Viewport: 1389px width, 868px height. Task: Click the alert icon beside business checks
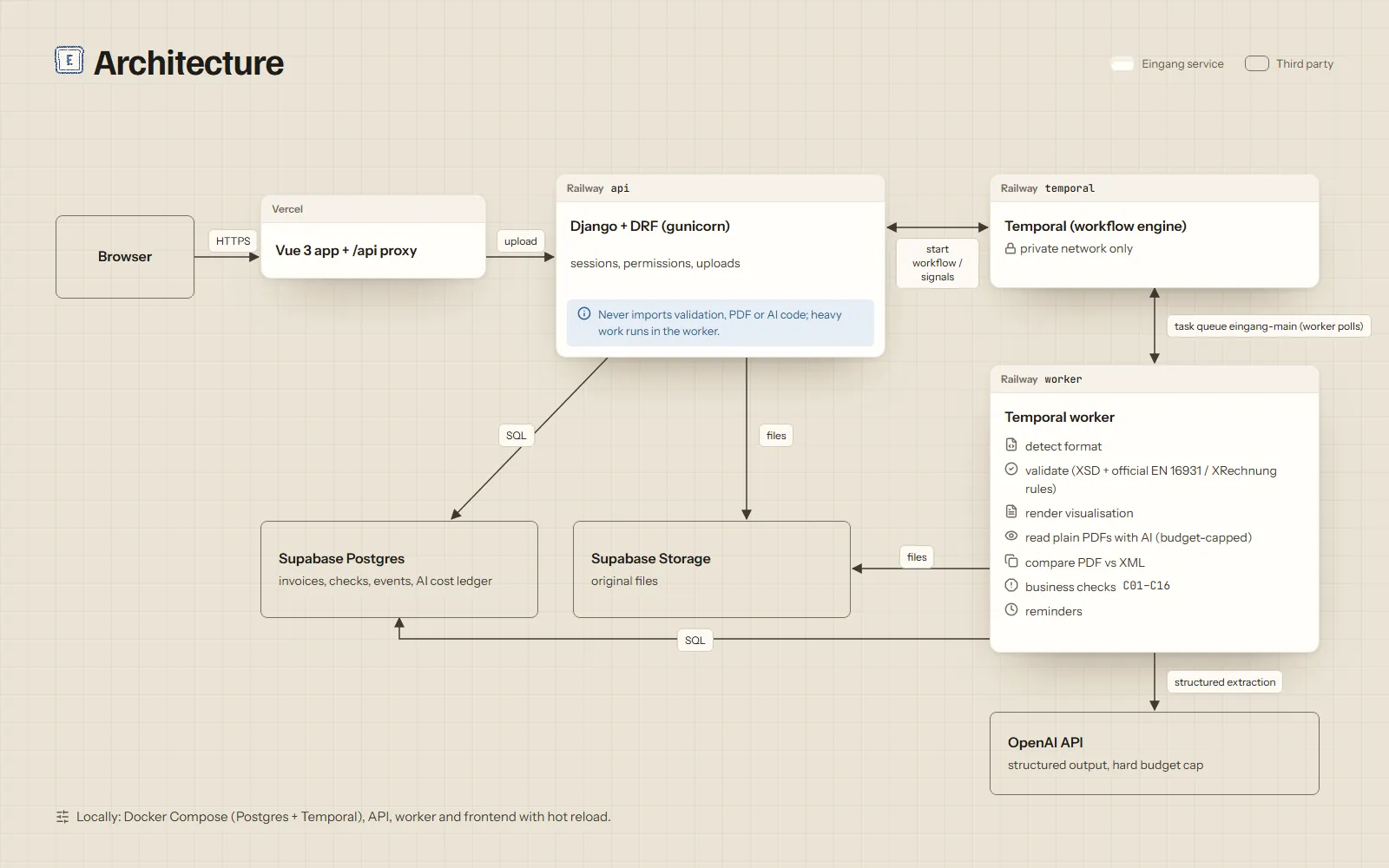pyautogui.click(x=1011, y=586)
